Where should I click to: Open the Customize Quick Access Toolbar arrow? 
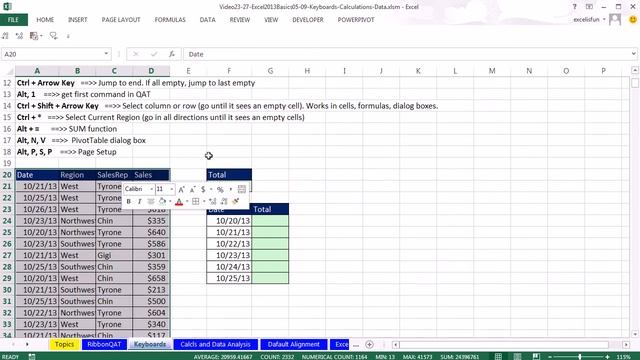pyautogui.click(x=68, y=37)
